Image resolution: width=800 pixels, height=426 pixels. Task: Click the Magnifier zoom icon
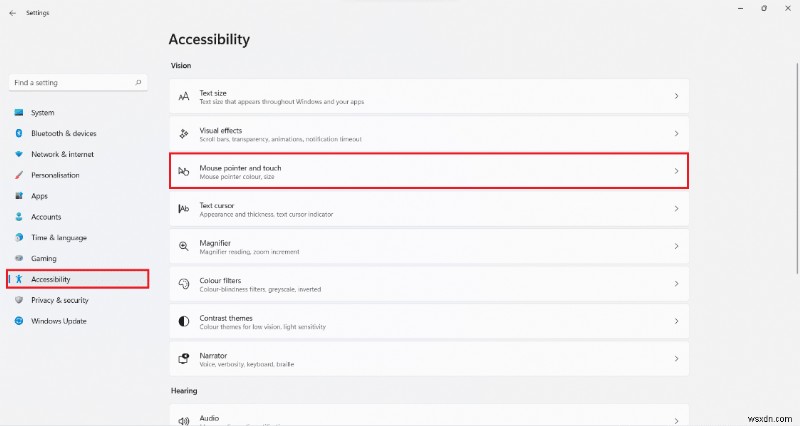(183, 246)
